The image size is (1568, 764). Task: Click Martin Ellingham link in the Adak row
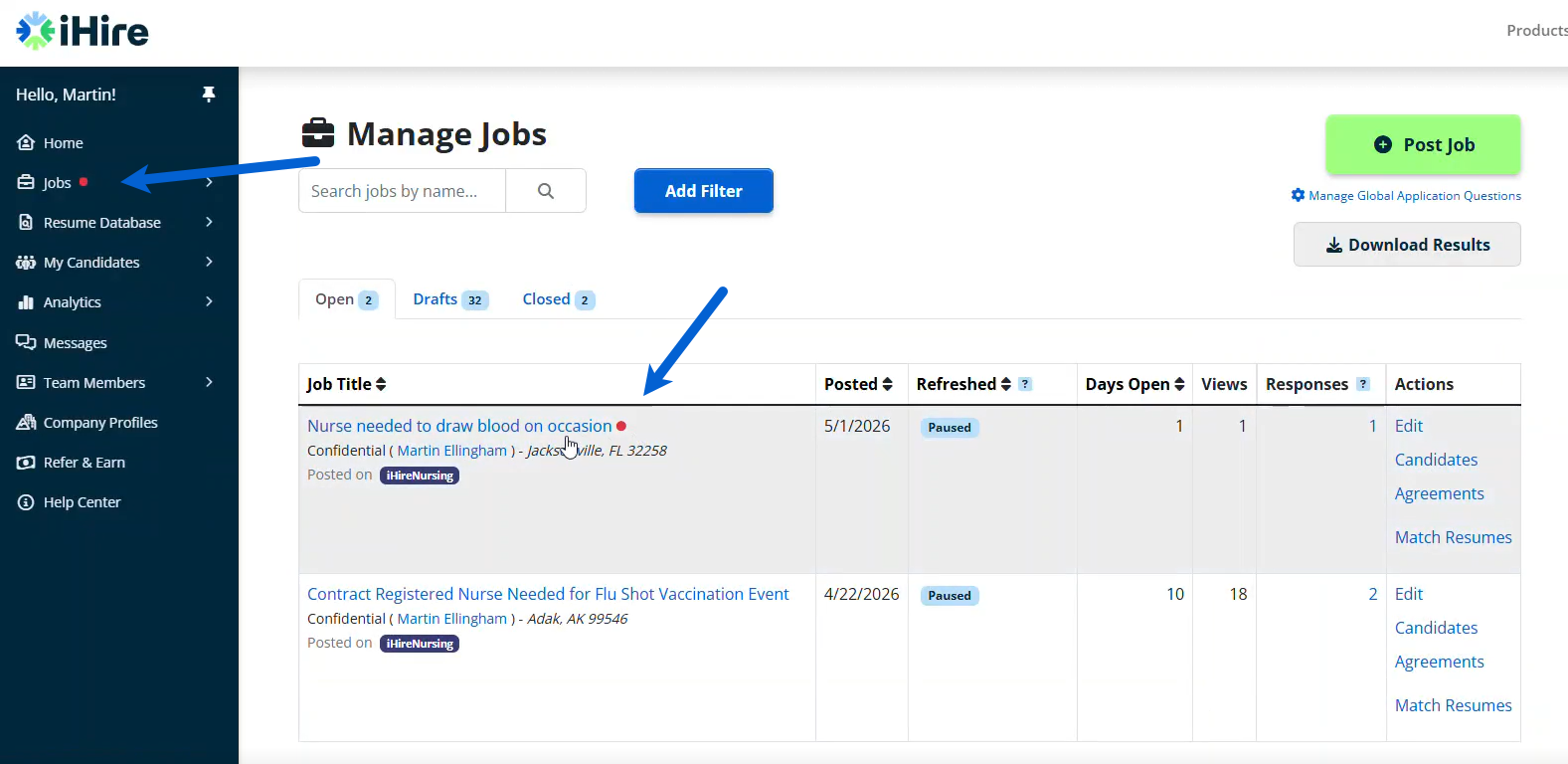452,619
